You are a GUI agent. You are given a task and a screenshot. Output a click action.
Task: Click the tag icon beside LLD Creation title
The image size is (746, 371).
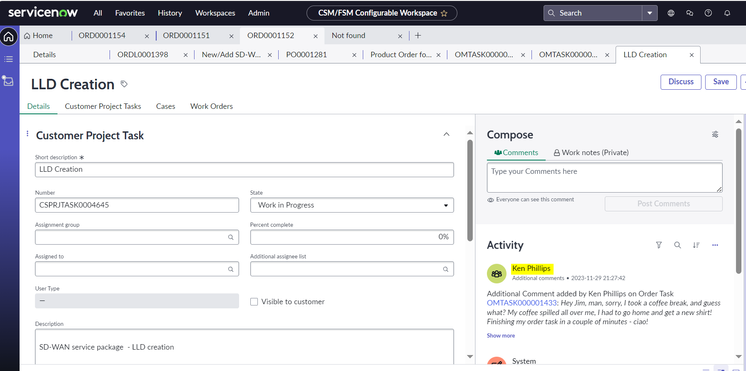tap(124, 84)
